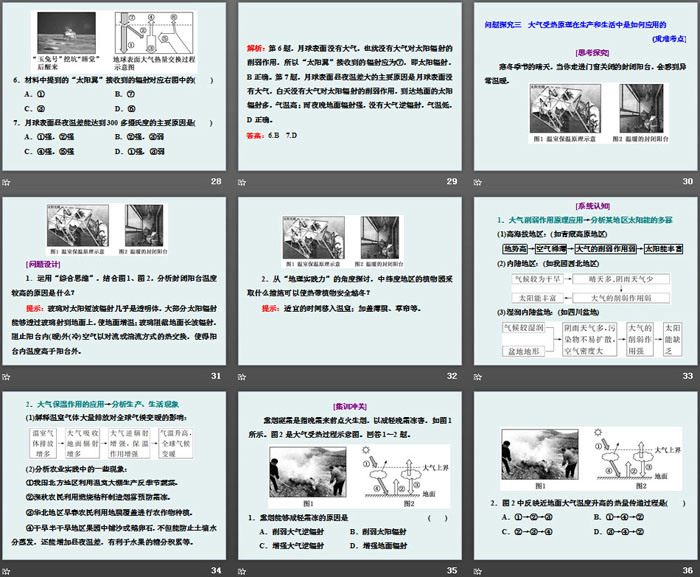700x577 pixels.
Task: Click the animation star icon under slide 36
Action: 476,570
